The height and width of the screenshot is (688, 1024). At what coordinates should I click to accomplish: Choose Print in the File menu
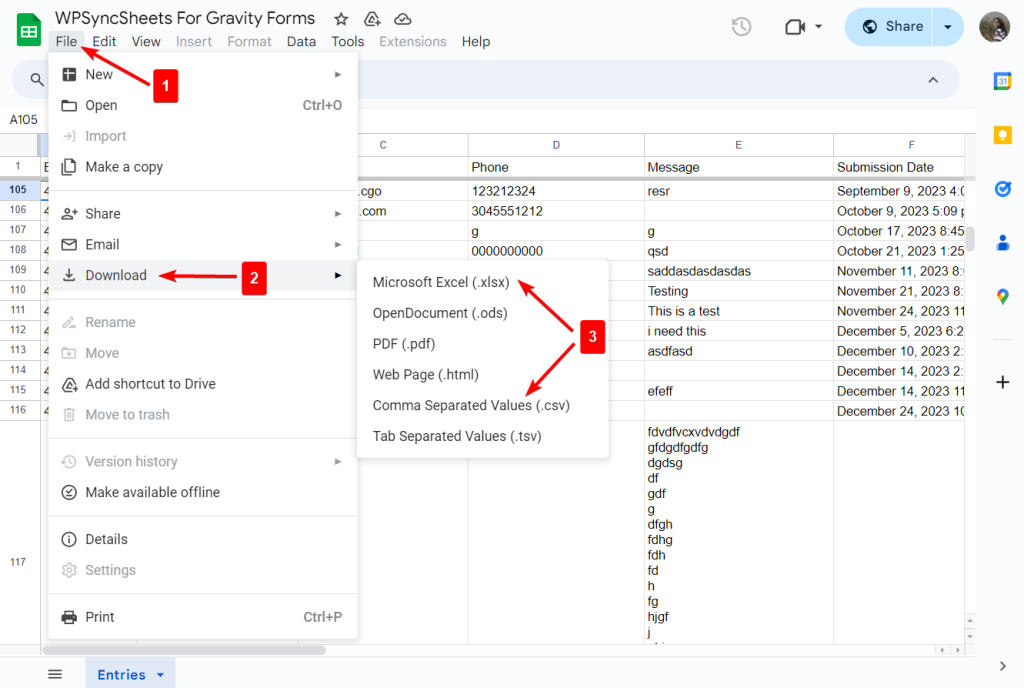pos(203,617)
